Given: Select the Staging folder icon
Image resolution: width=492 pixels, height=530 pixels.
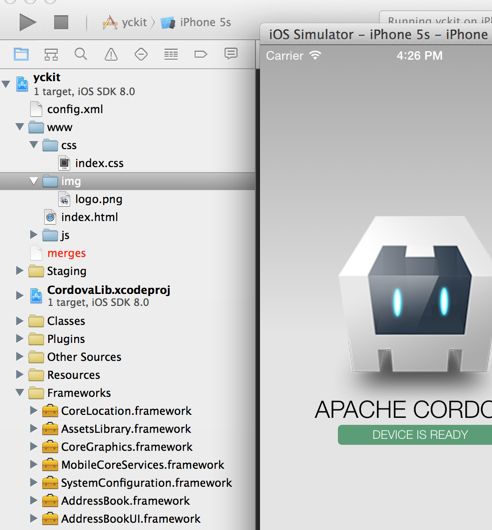Looking at the screenshot, I should click(36, 271).
